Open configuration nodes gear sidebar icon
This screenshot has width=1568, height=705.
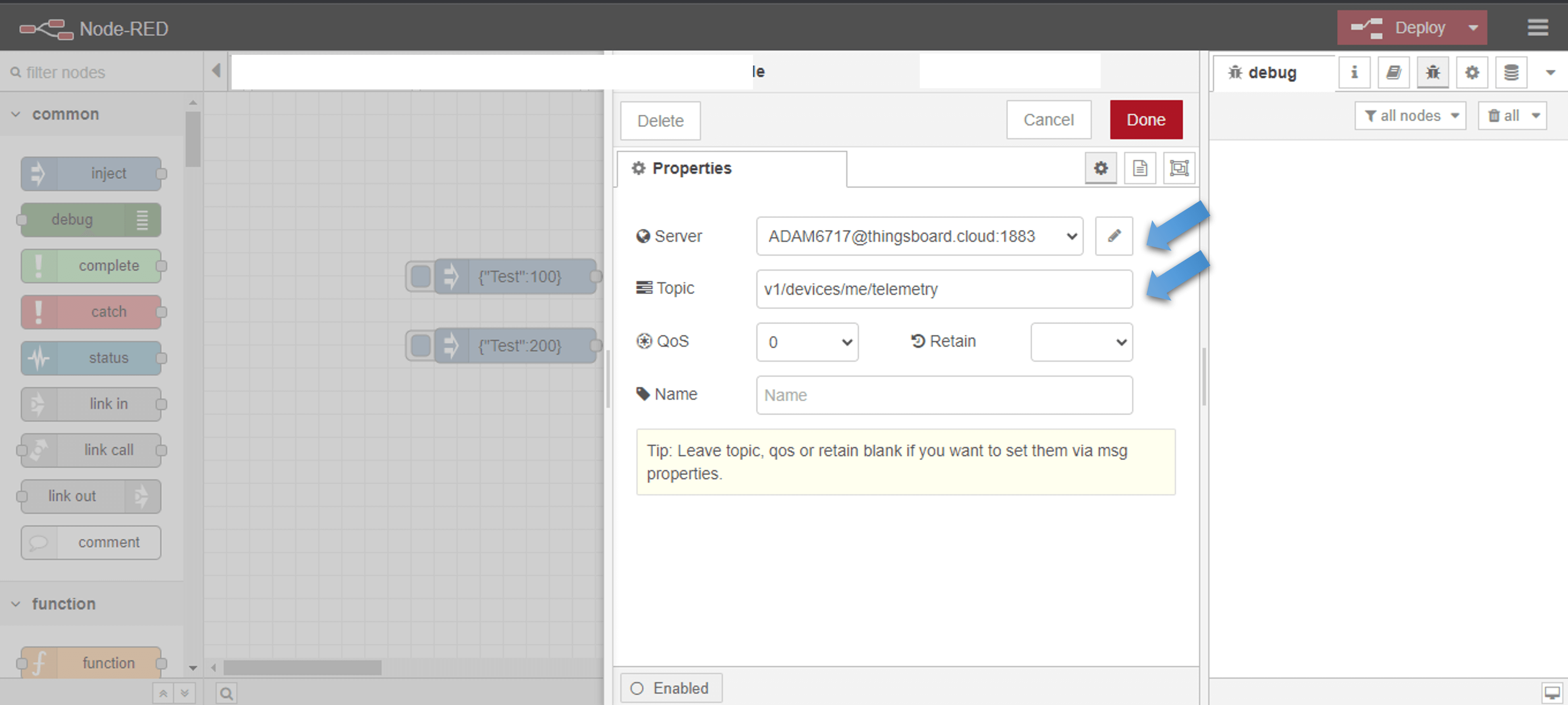1471,73
